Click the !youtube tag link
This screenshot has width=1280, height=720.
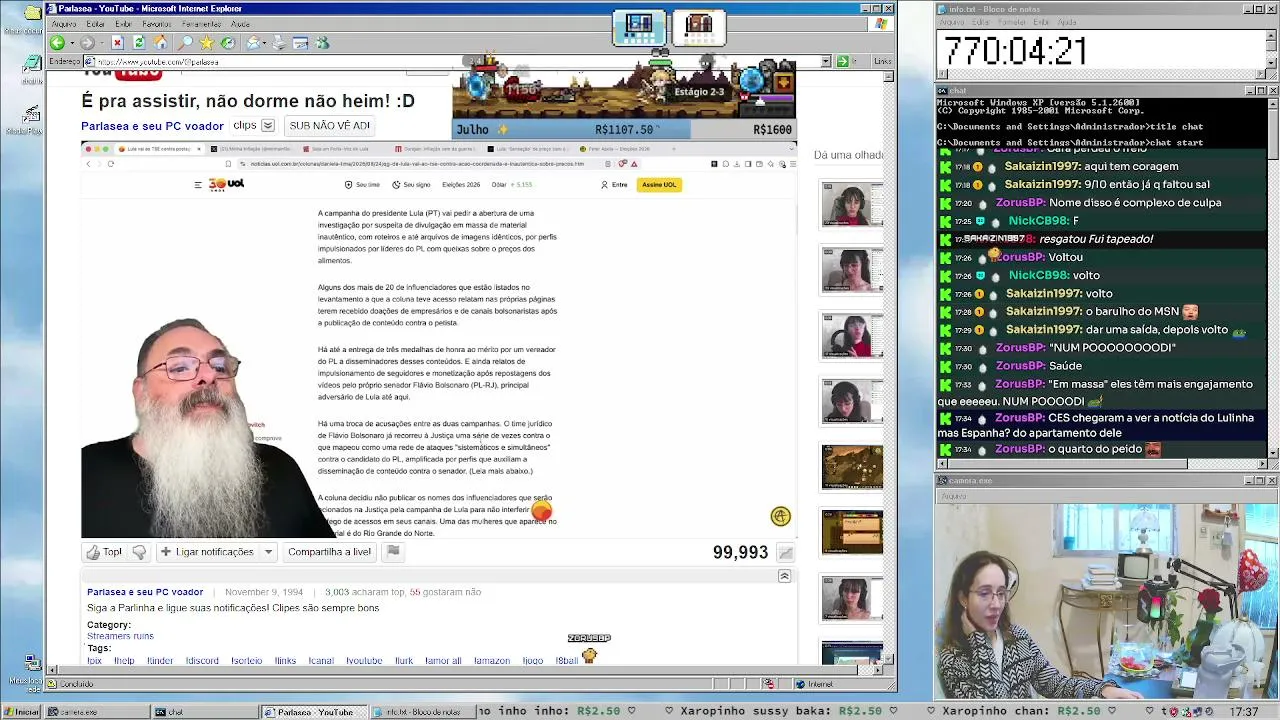point(364,661)
